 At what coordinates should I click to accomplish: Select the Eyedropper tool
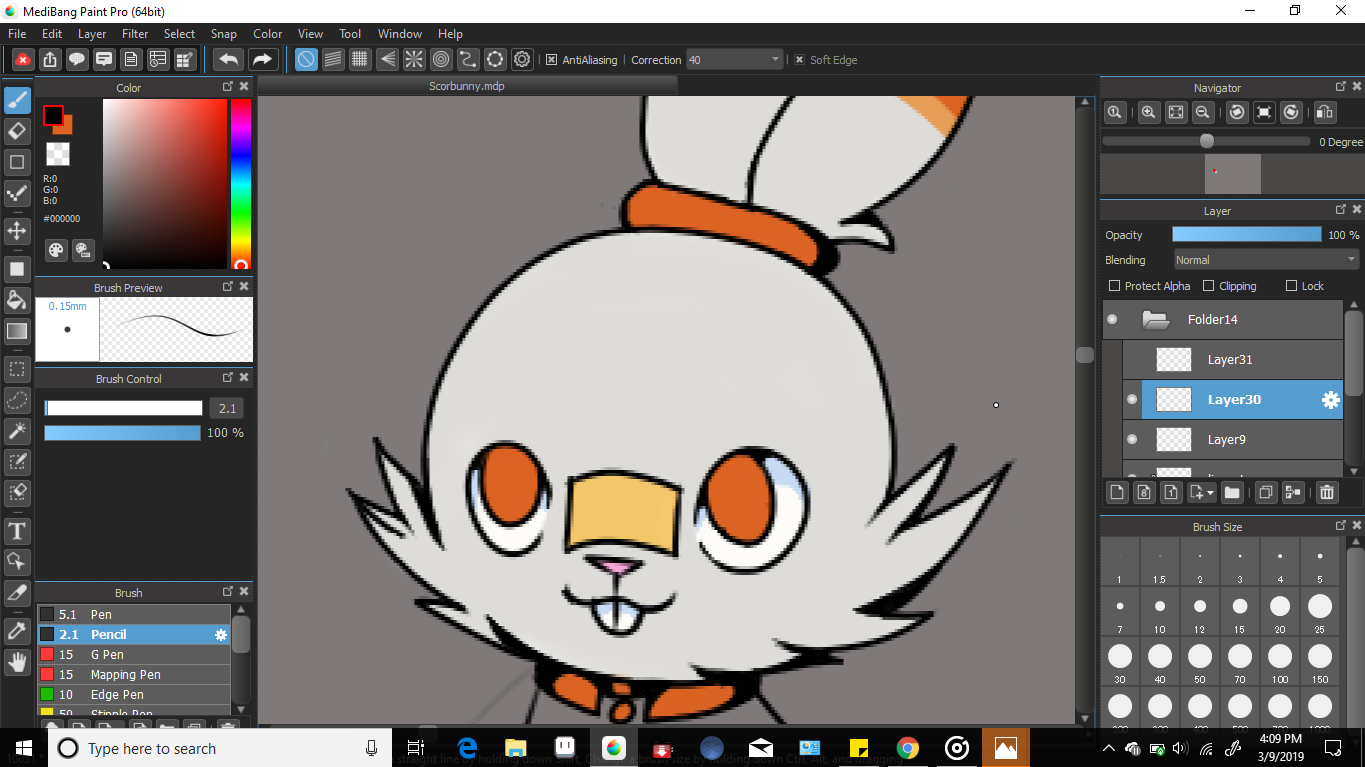(x=17, y=631)
